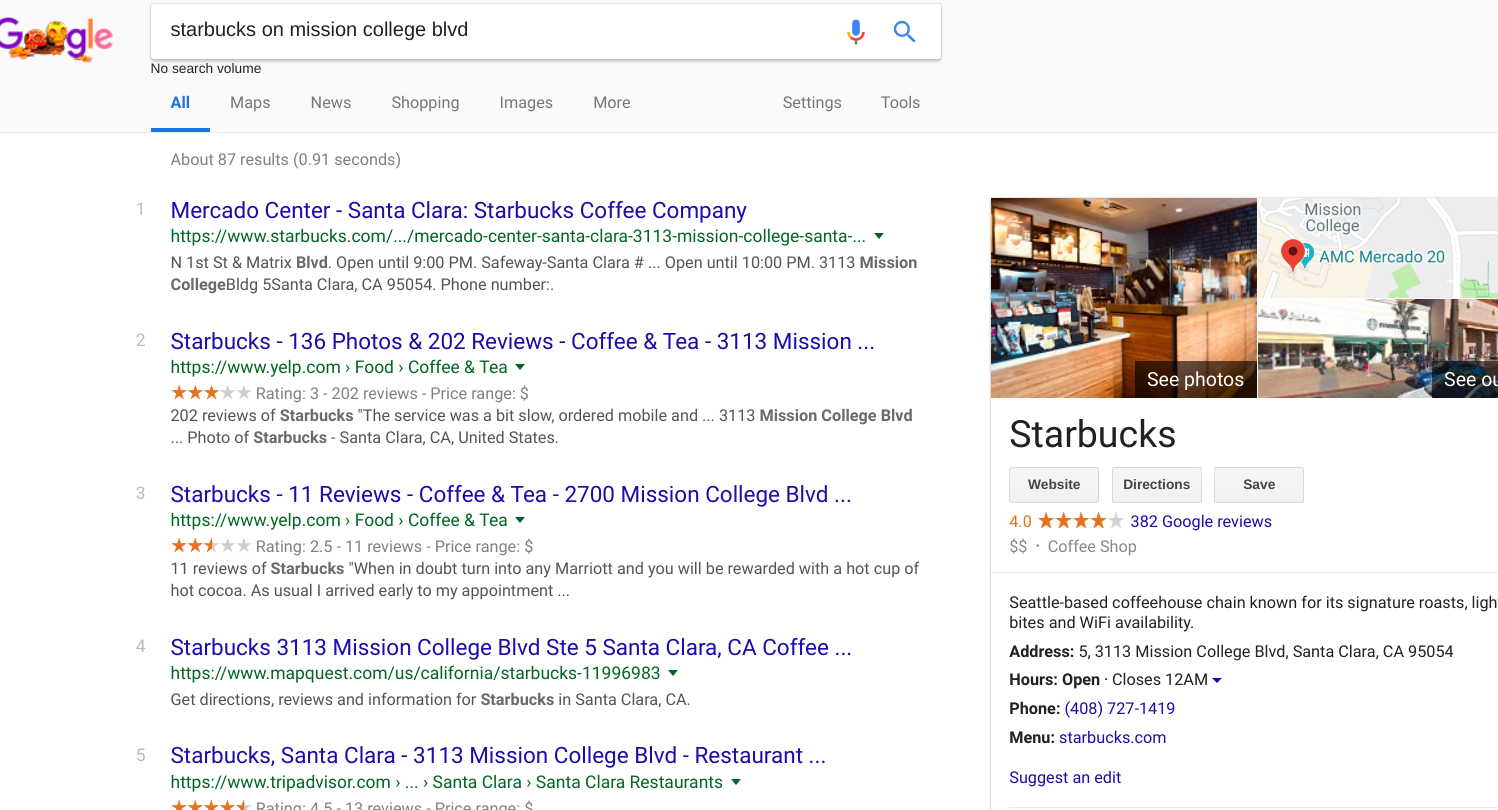Click the blue magnifying glass search icon
The width and height of the screenshot is (1498, 810).
coord(904,32)
